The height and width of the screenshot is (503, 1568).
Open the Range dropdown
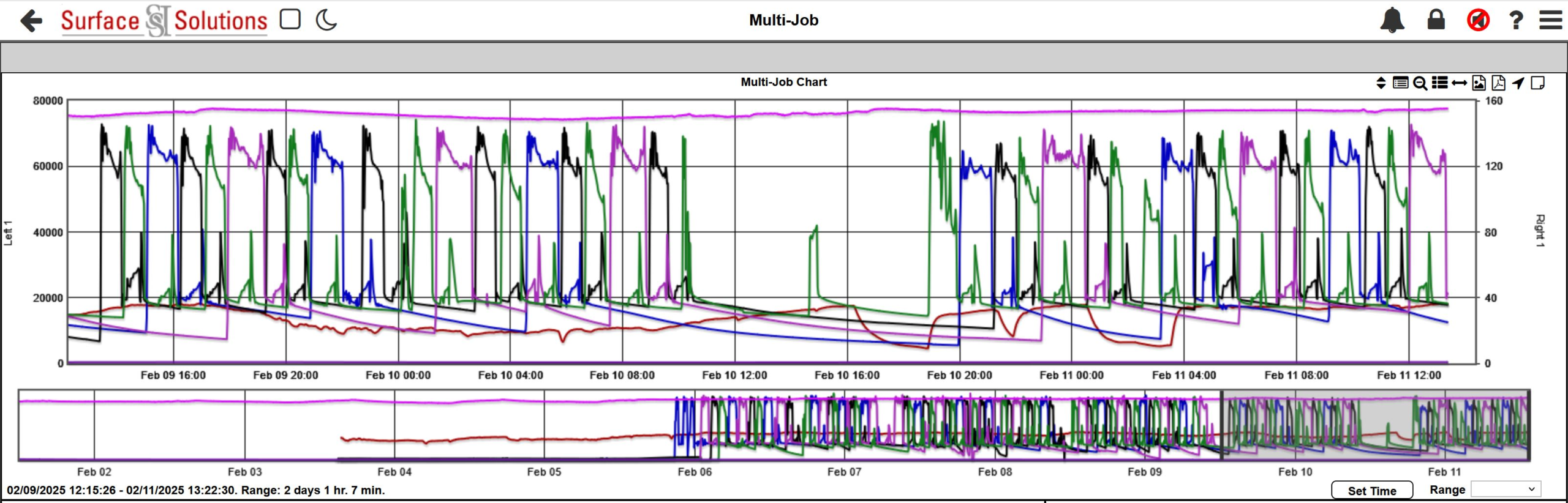tap(1506, 490)
